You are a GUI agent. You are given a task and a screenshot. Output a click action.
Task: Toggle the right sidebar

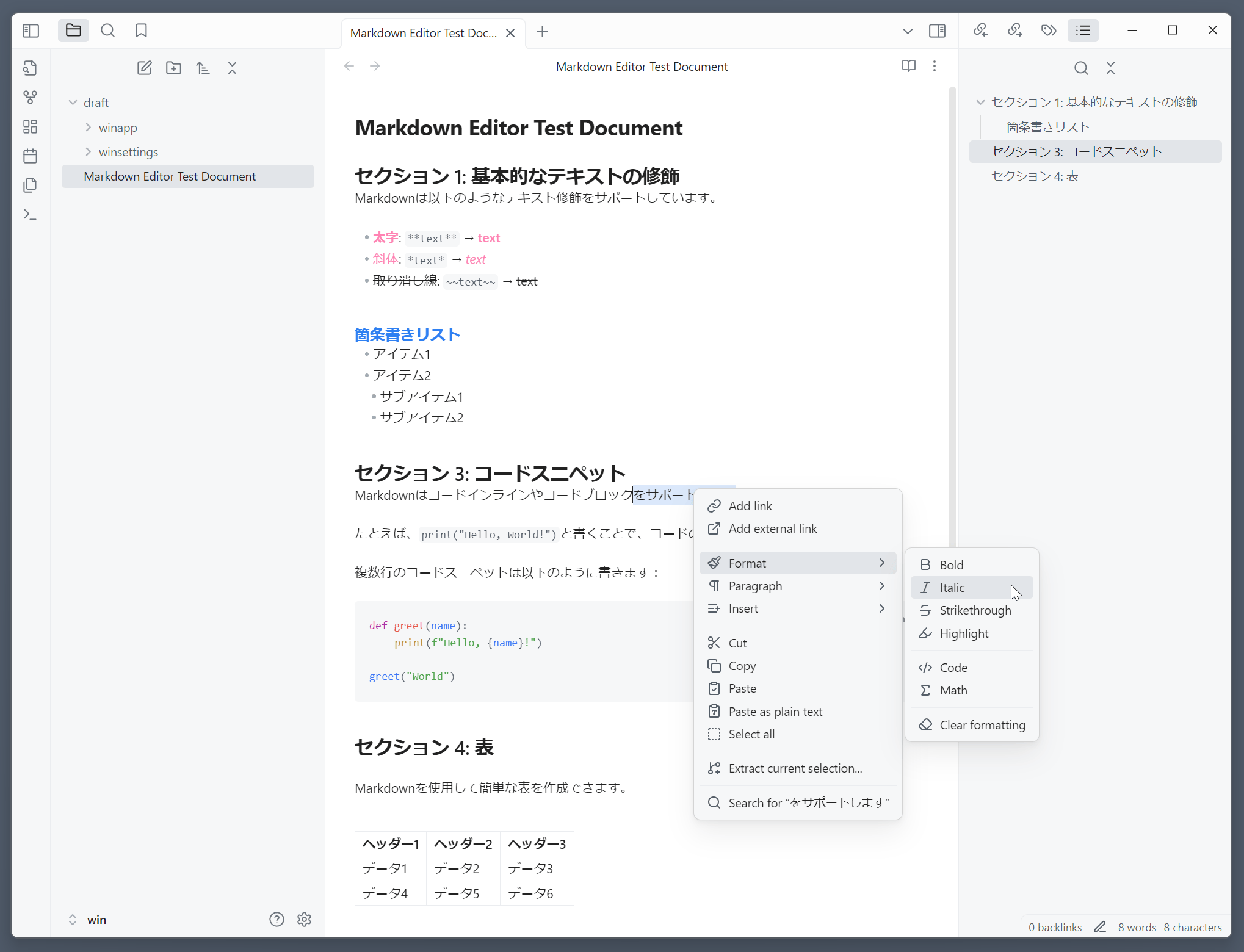(x=937, y=31)
